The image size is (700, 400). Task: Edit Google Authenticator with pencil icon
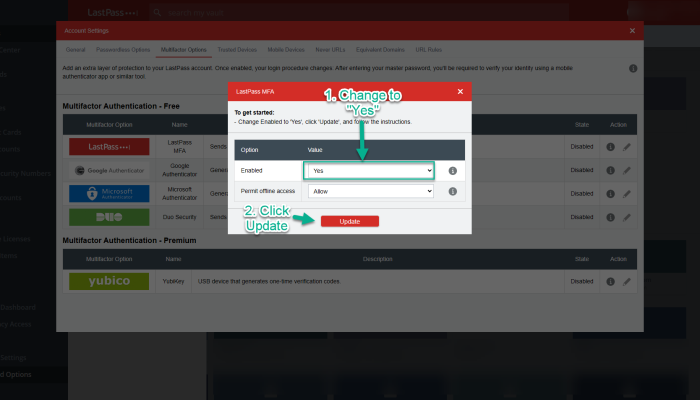point(627,171)
